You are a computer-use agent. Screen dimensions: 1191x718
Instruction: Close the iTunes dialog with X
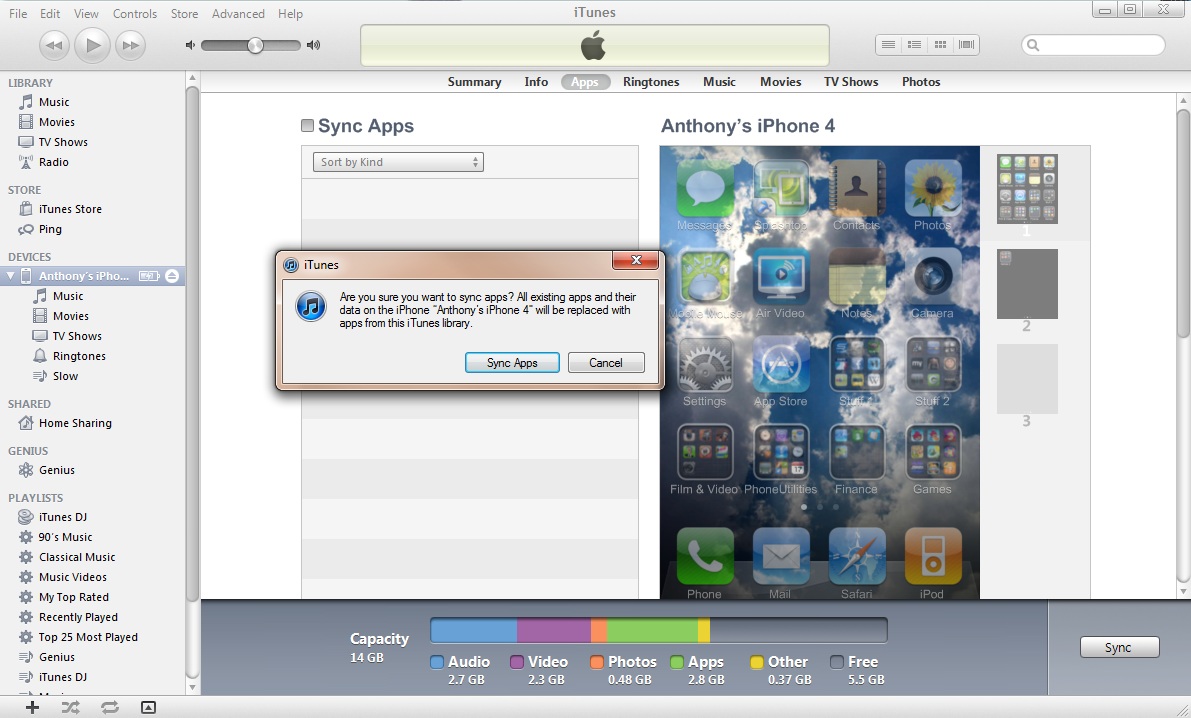point(636,261)
